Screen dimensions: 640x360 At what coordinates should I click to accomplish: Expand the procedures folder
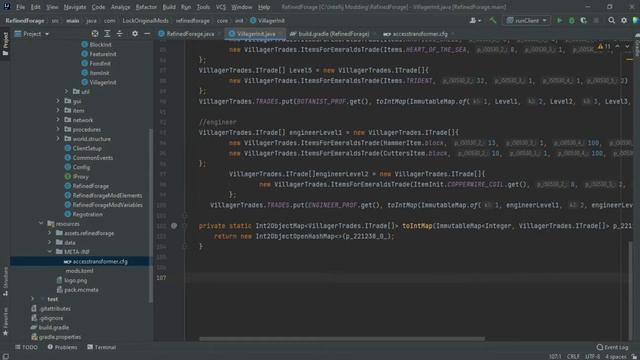58,129
